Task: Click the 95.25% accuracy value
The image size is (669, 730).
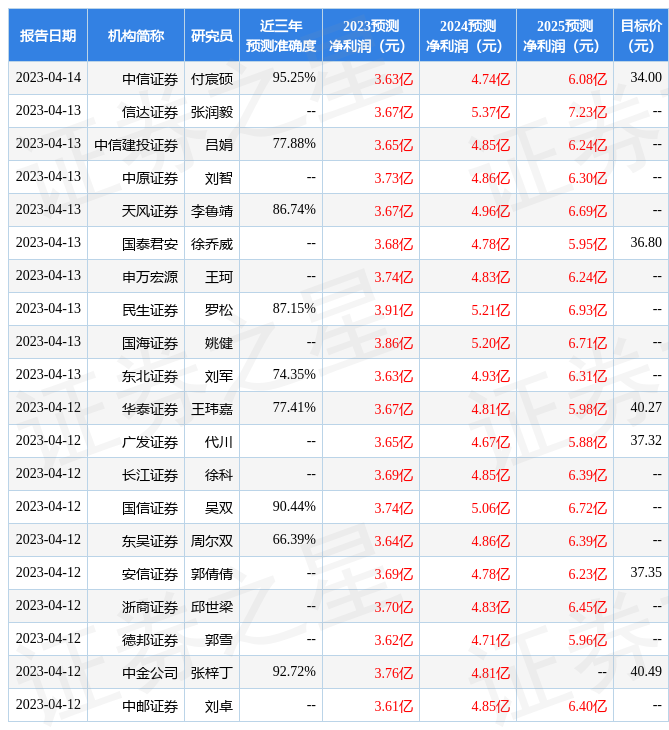Action: tap(294, 77)
